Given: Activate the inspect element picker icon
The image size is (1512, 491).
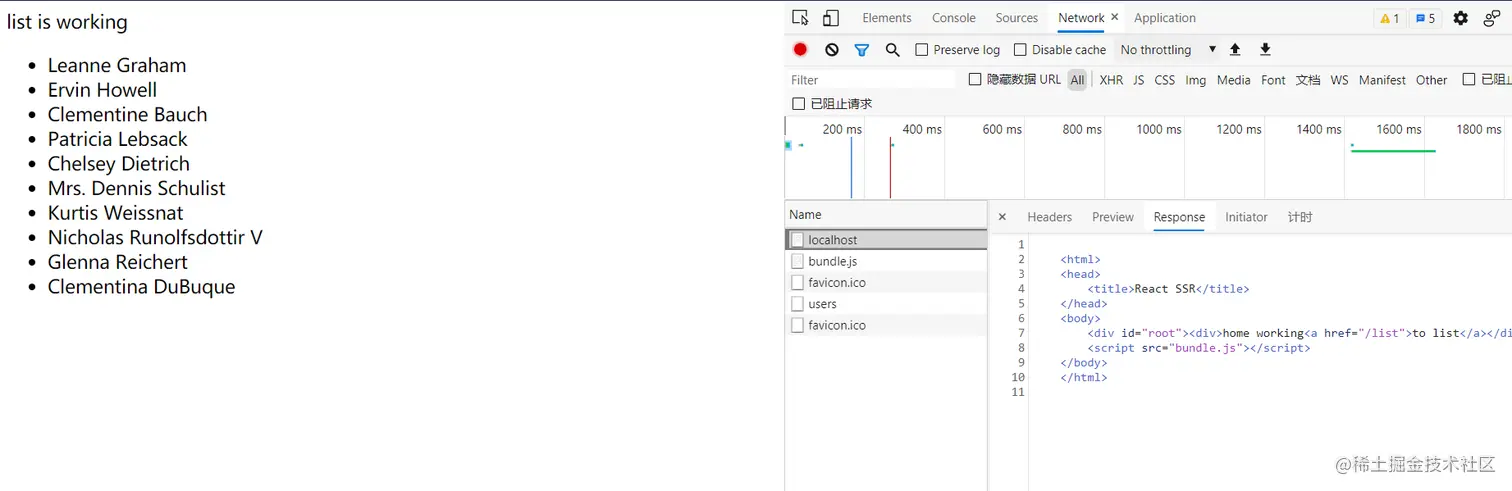Looking at the screenshot, I should point(800,18).
